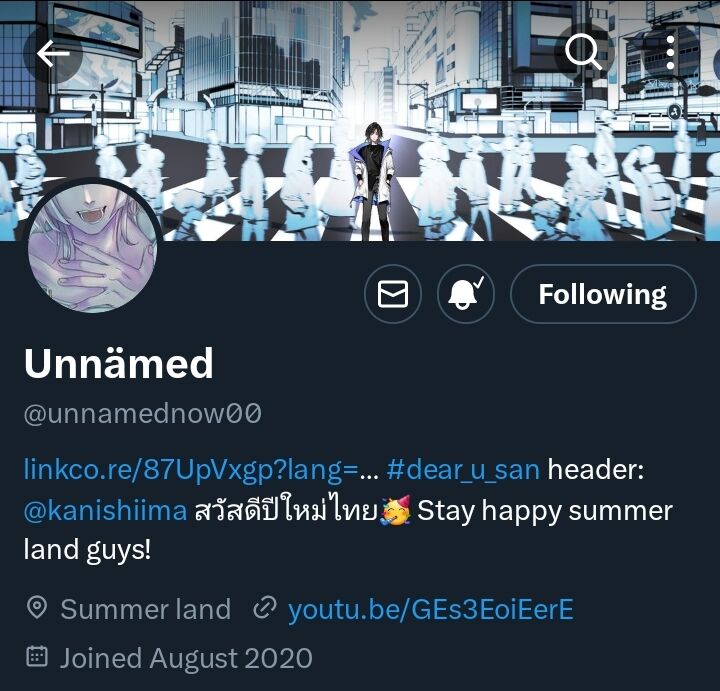This screenshot has height=691, width=720.
Task: Send a direct message via envelope icon
Action: pos(393,294)
